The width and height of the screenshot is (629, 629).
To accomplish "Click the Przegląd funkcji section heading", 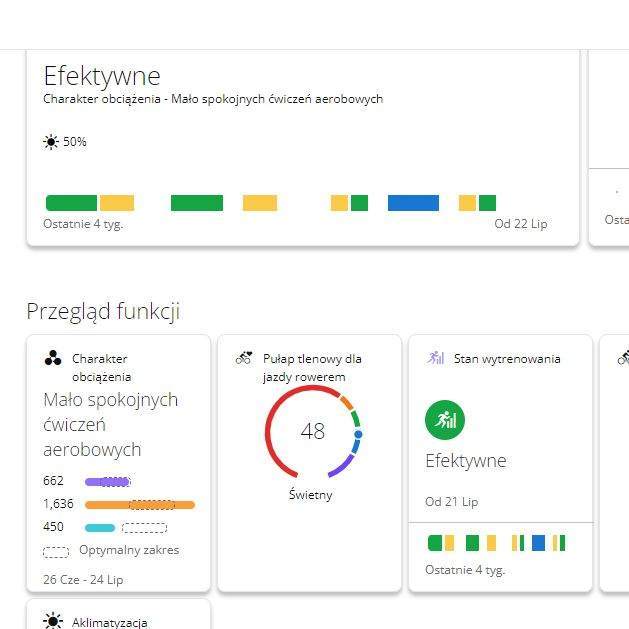I will 103,311.
